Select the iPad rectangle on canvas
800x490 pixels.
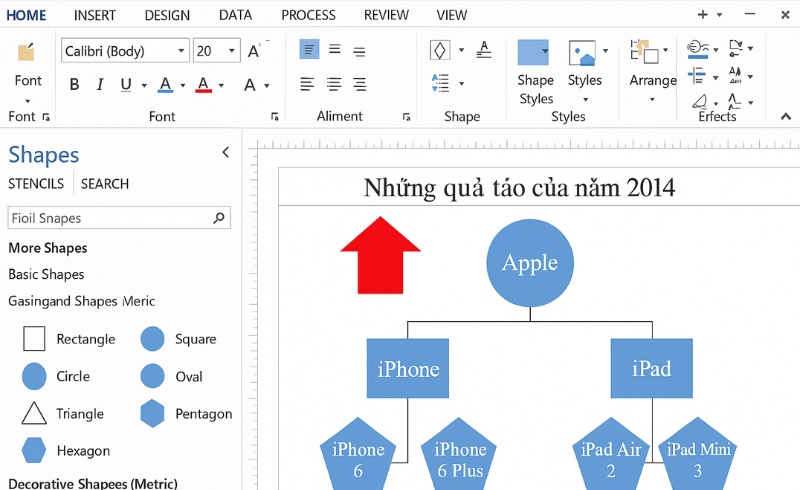(x=652, y=368)
